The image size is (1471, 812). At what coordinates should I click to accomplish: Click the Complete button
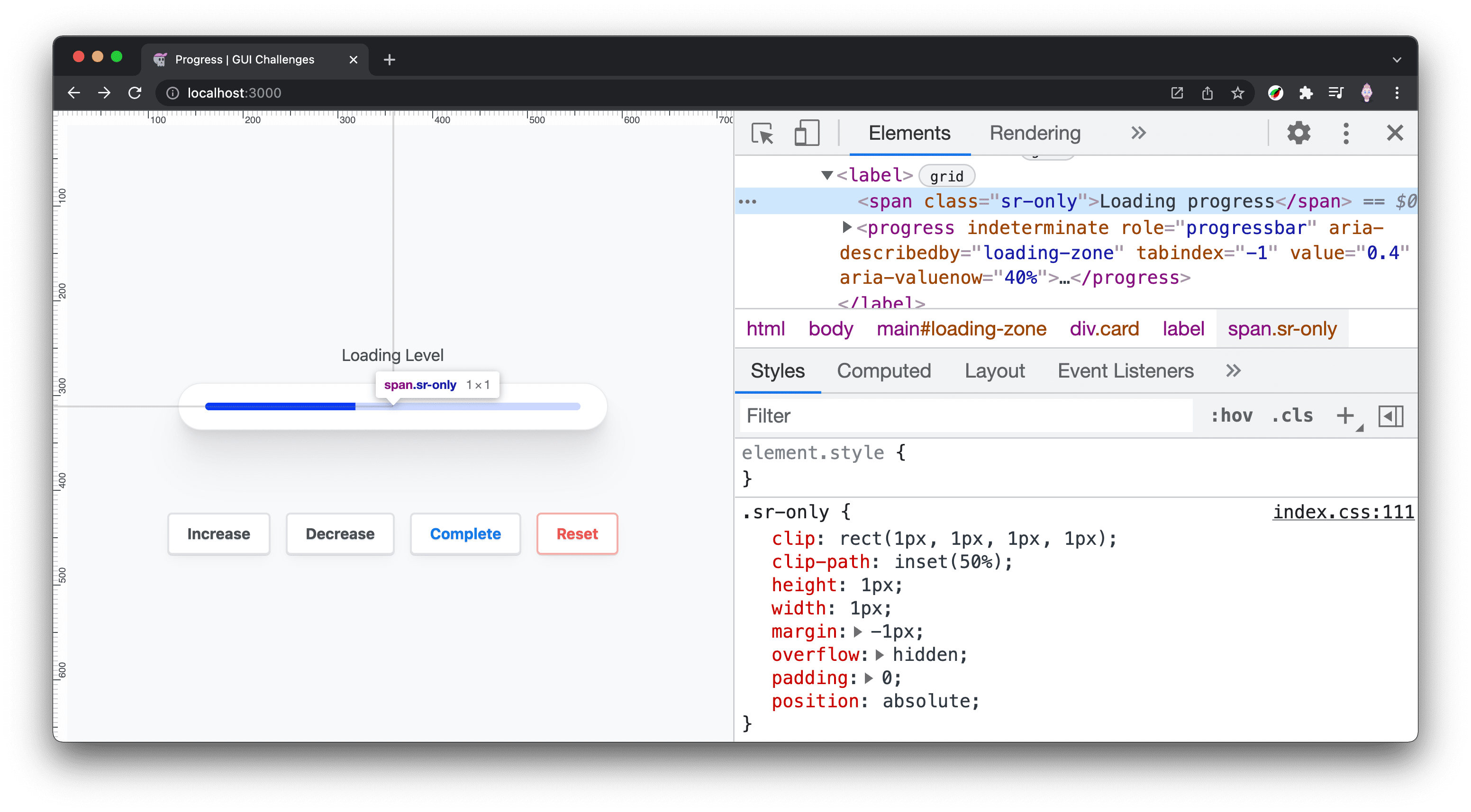[465, 534]
